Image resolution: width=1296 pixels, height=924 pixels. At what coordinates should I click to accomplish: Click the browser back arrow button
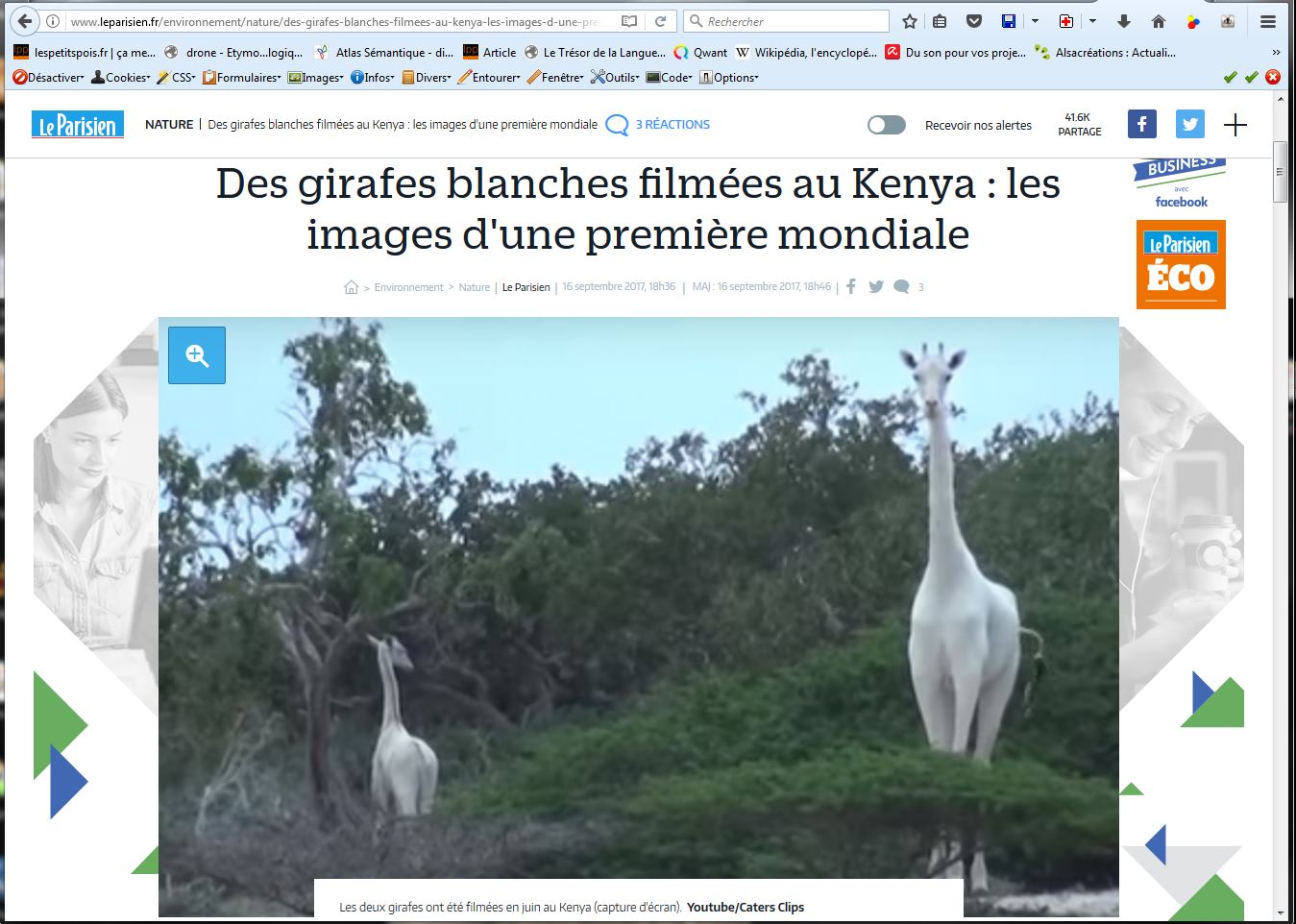25,21
